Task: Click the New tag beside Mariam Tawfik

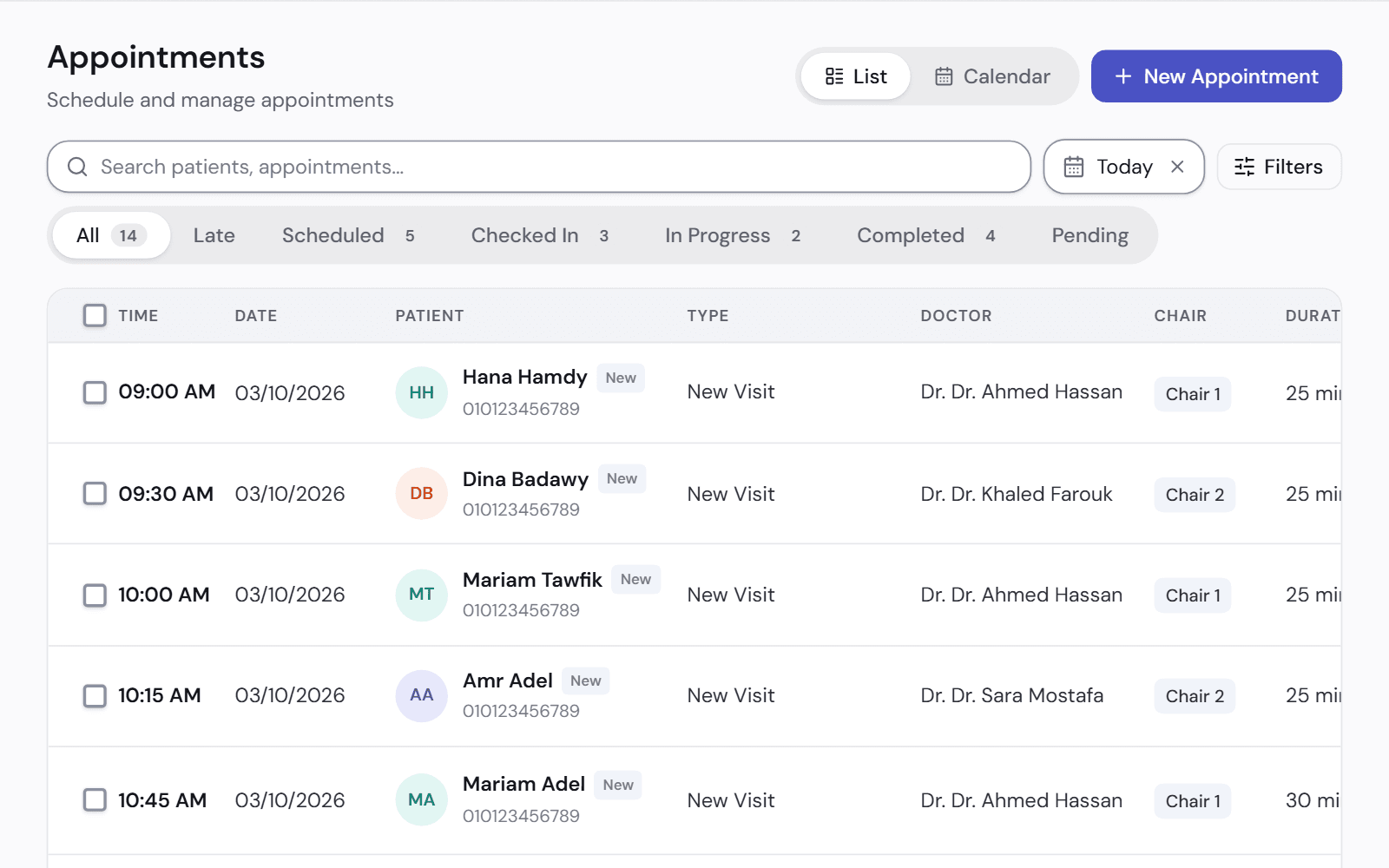Action: tap(635, 579)
